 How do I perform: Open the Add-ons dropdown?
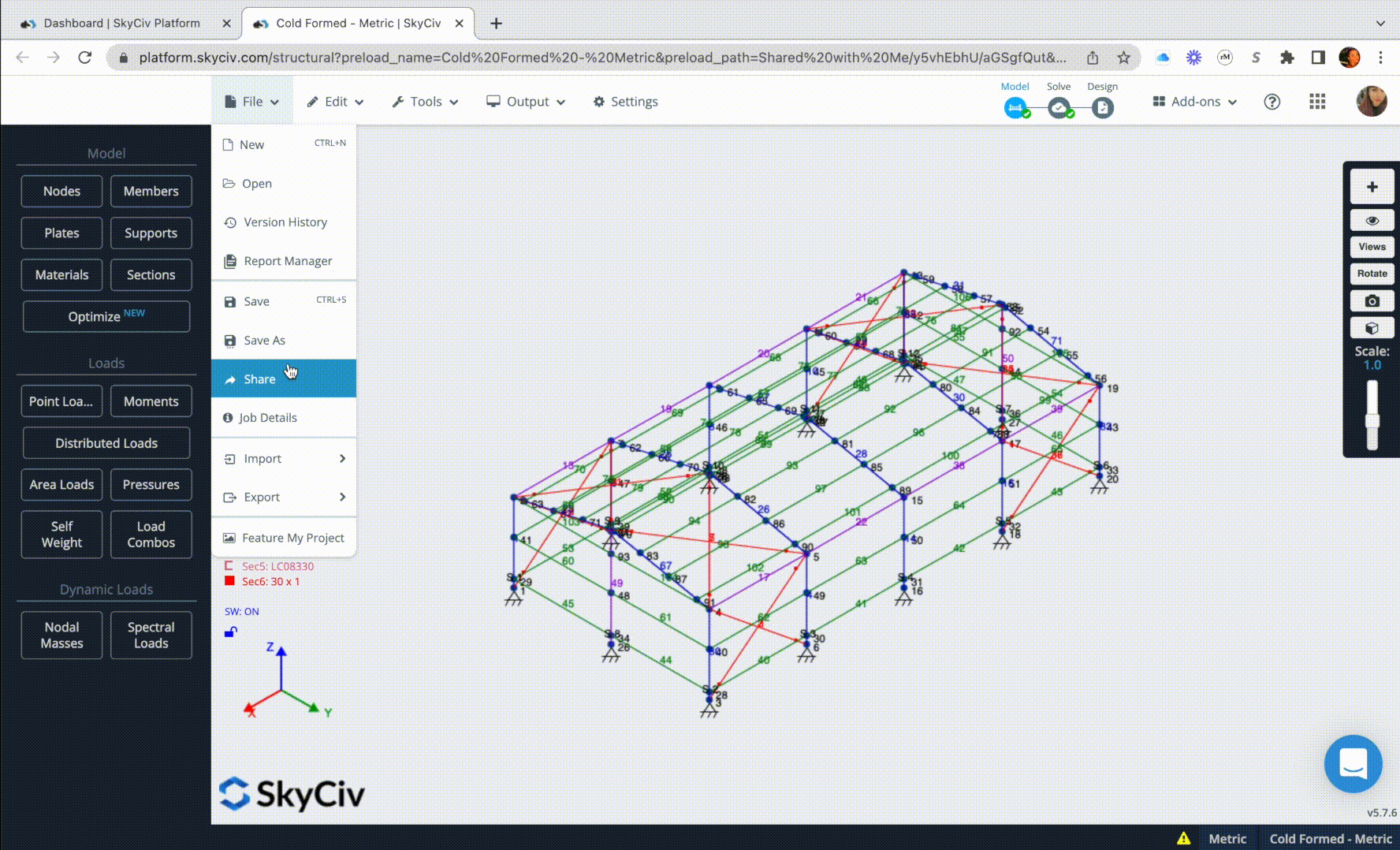(x=1194, y=102)
